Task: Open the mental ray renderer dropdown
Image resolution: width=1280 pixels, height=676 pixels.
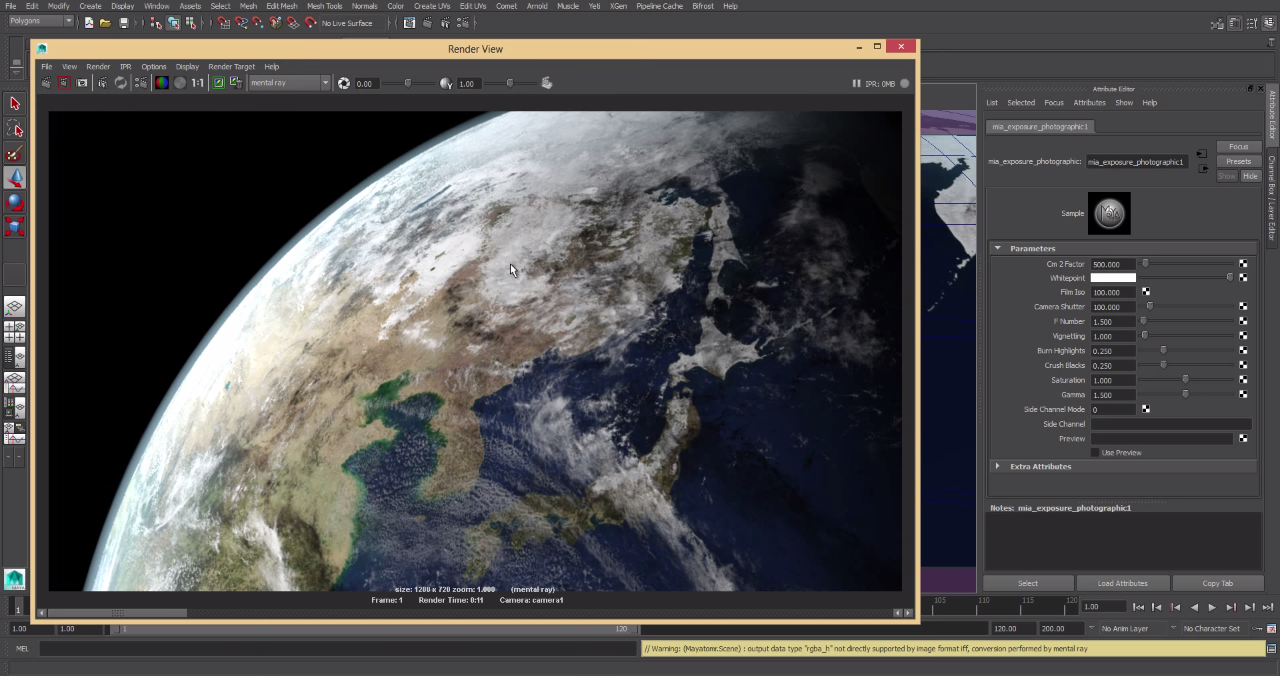Action: click(289, 83)
